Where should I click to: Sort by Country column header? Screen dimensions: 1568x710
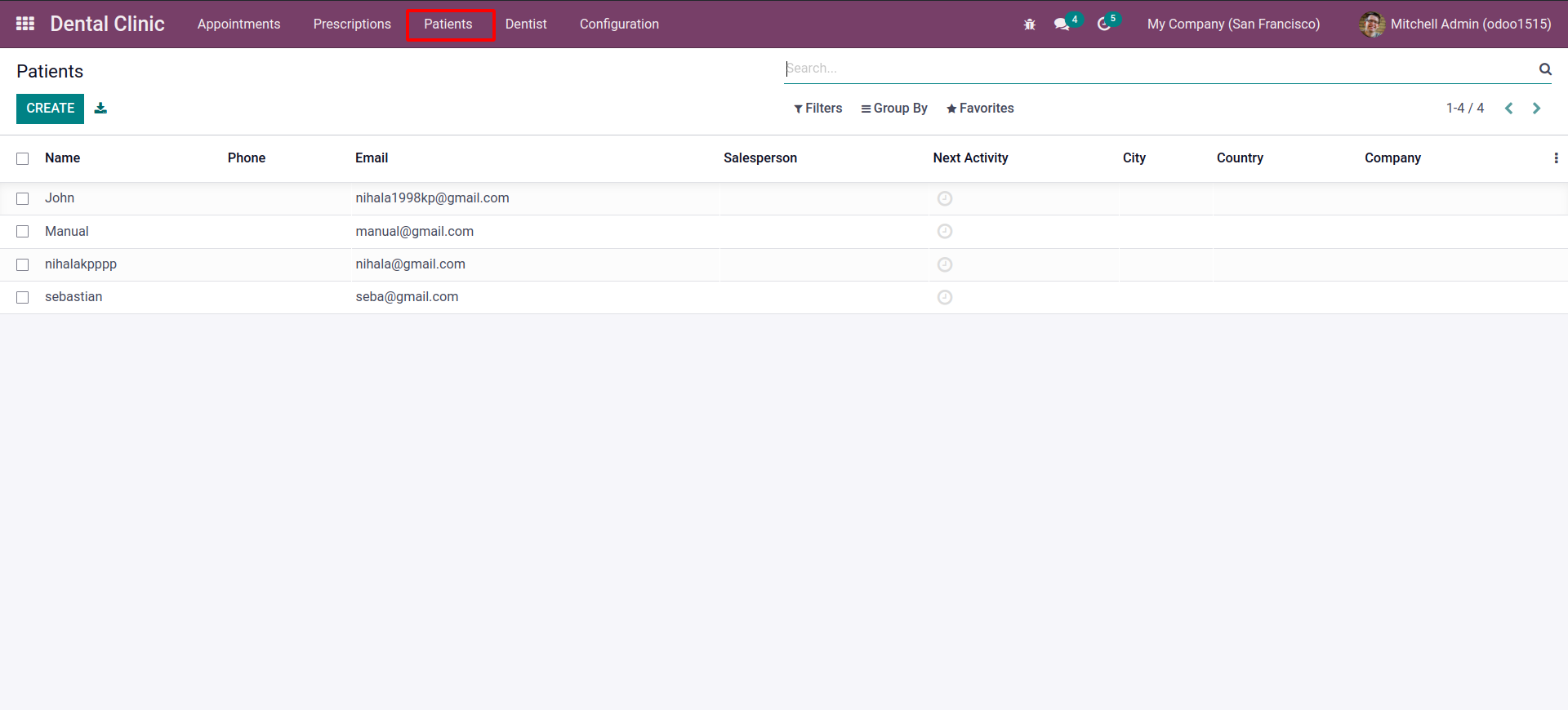point(1240,158)
